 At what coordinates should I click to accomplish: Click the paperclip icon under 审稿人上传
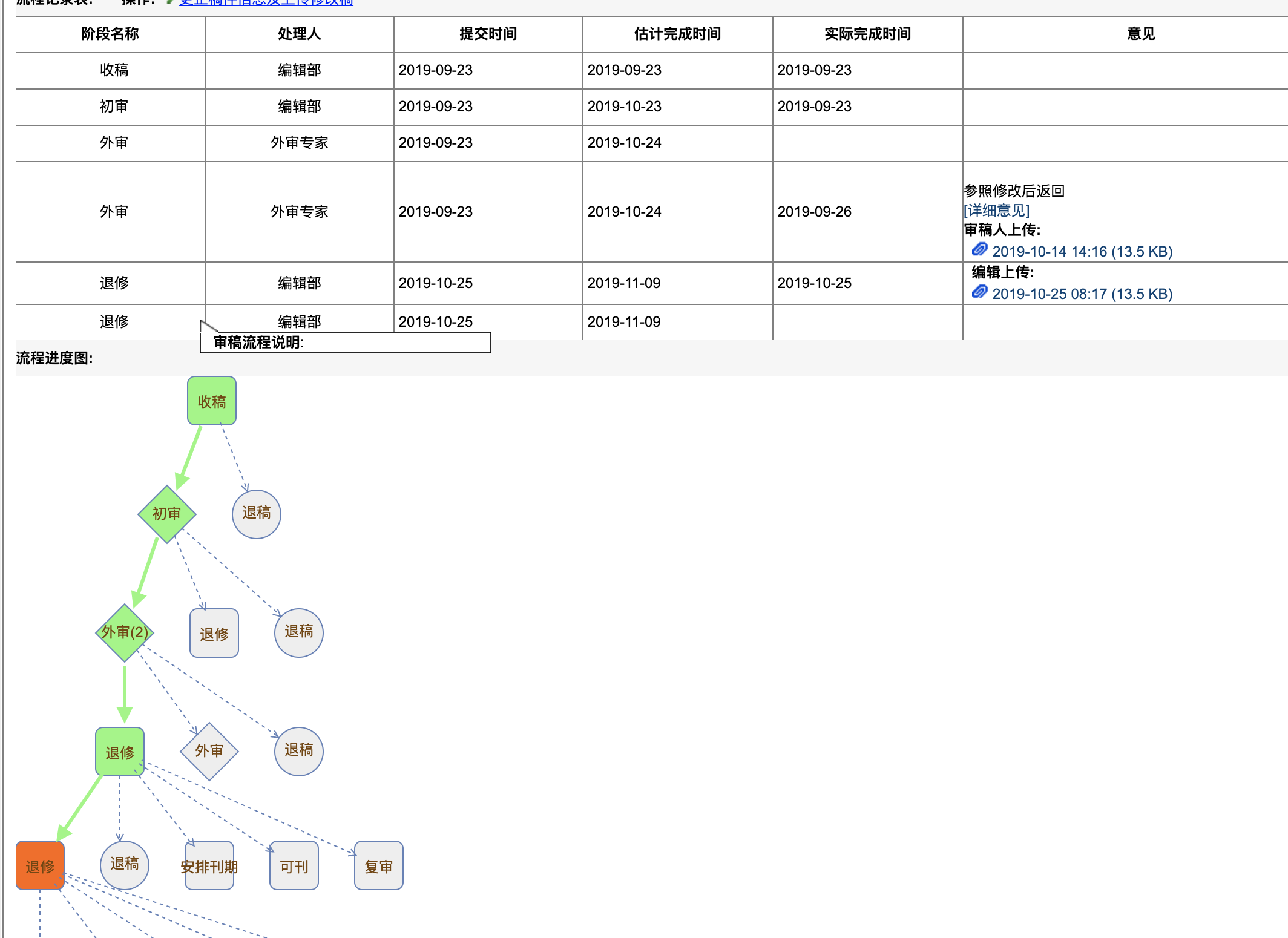tap(979, 249)
